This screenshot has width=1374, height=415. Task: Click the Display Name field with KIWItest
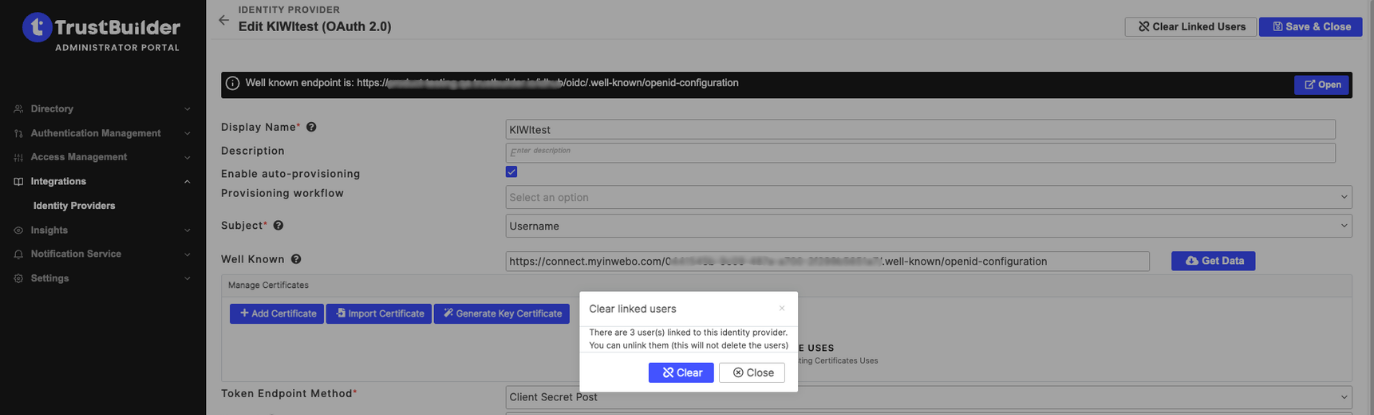921,130
